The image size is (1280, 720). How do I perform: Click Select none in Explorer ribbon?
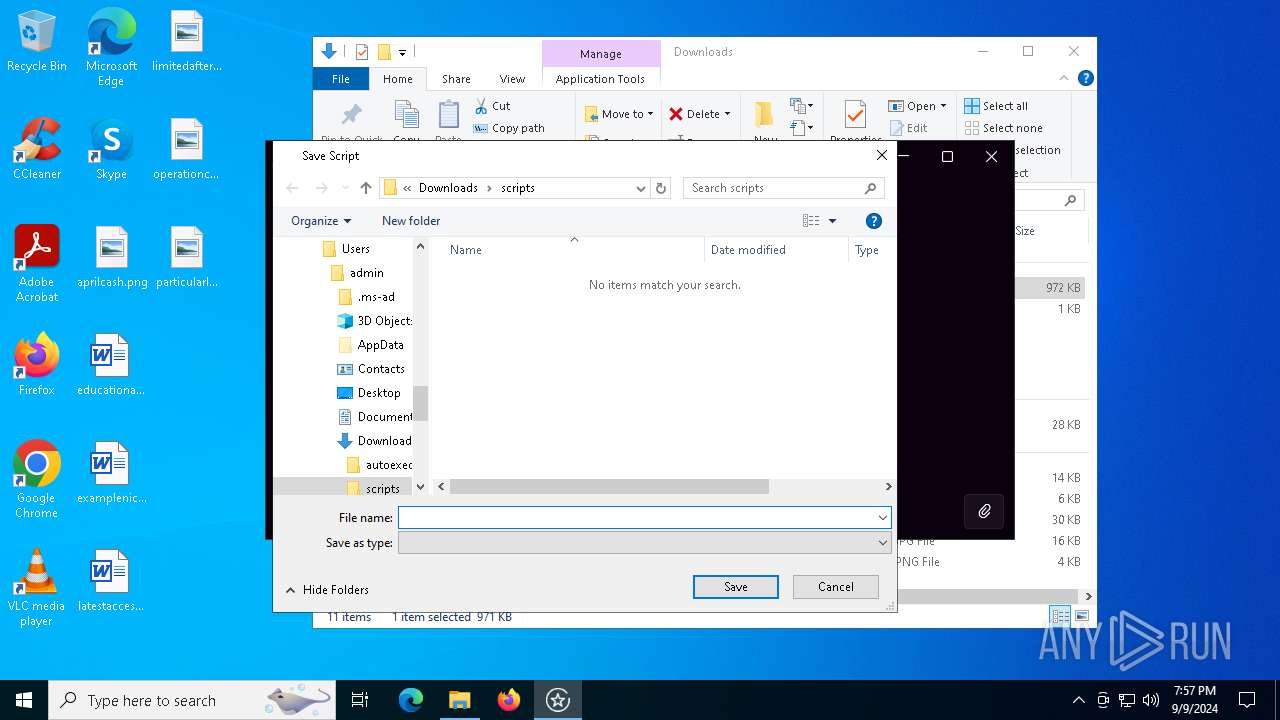[x=1003, y=128]
